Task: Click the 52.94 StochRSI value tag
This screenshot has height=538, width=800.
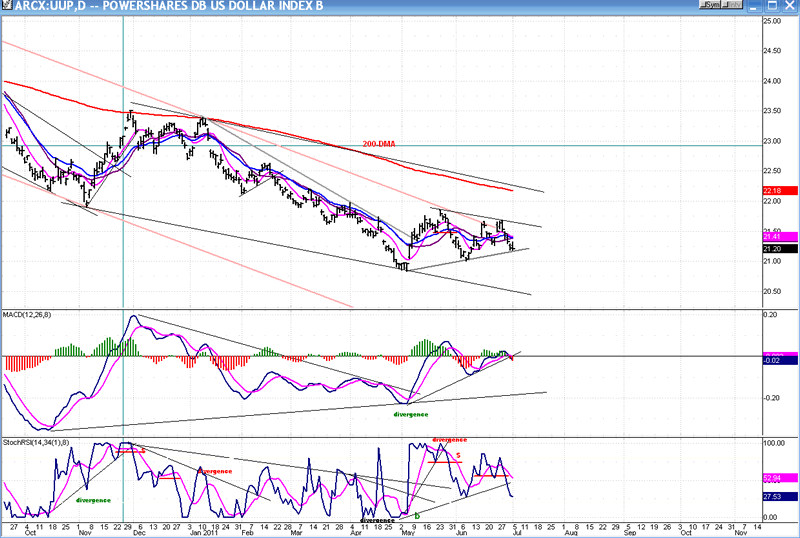Action: [776, 479]
